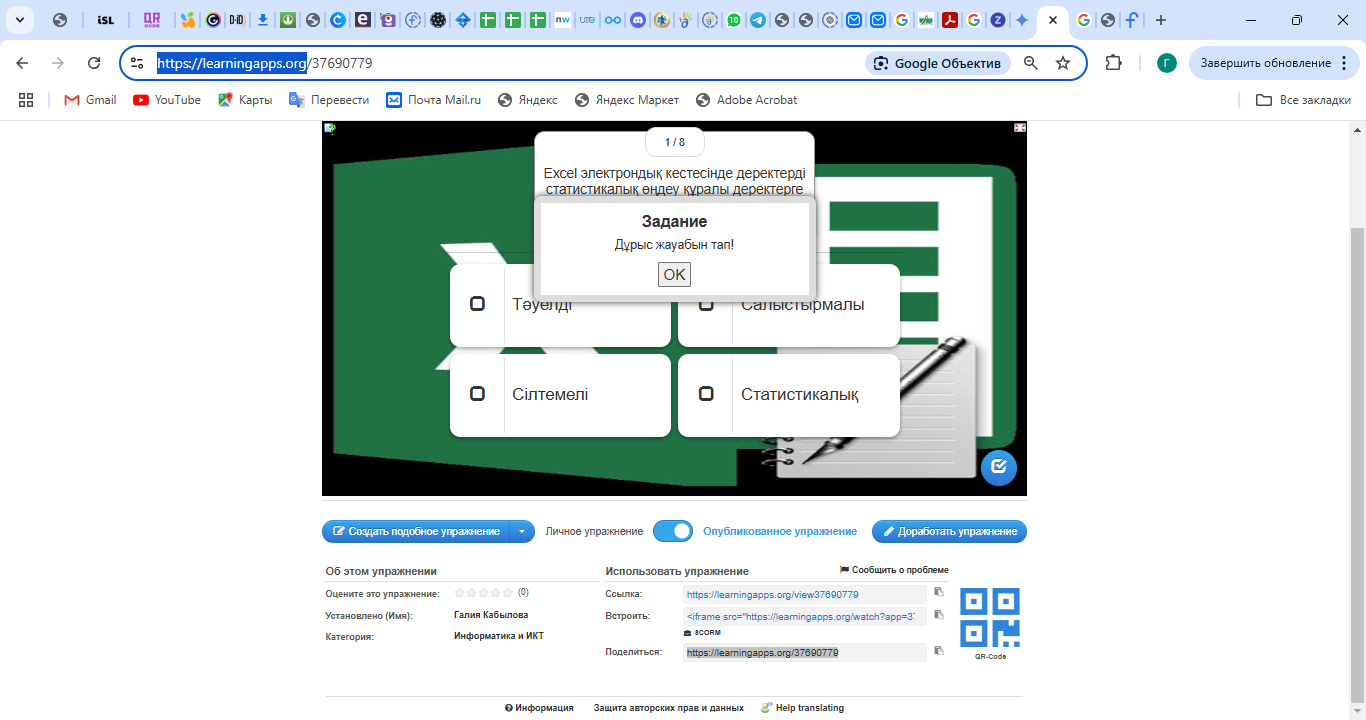
Task: Download the SCORM package
Action: pos(702,633)
